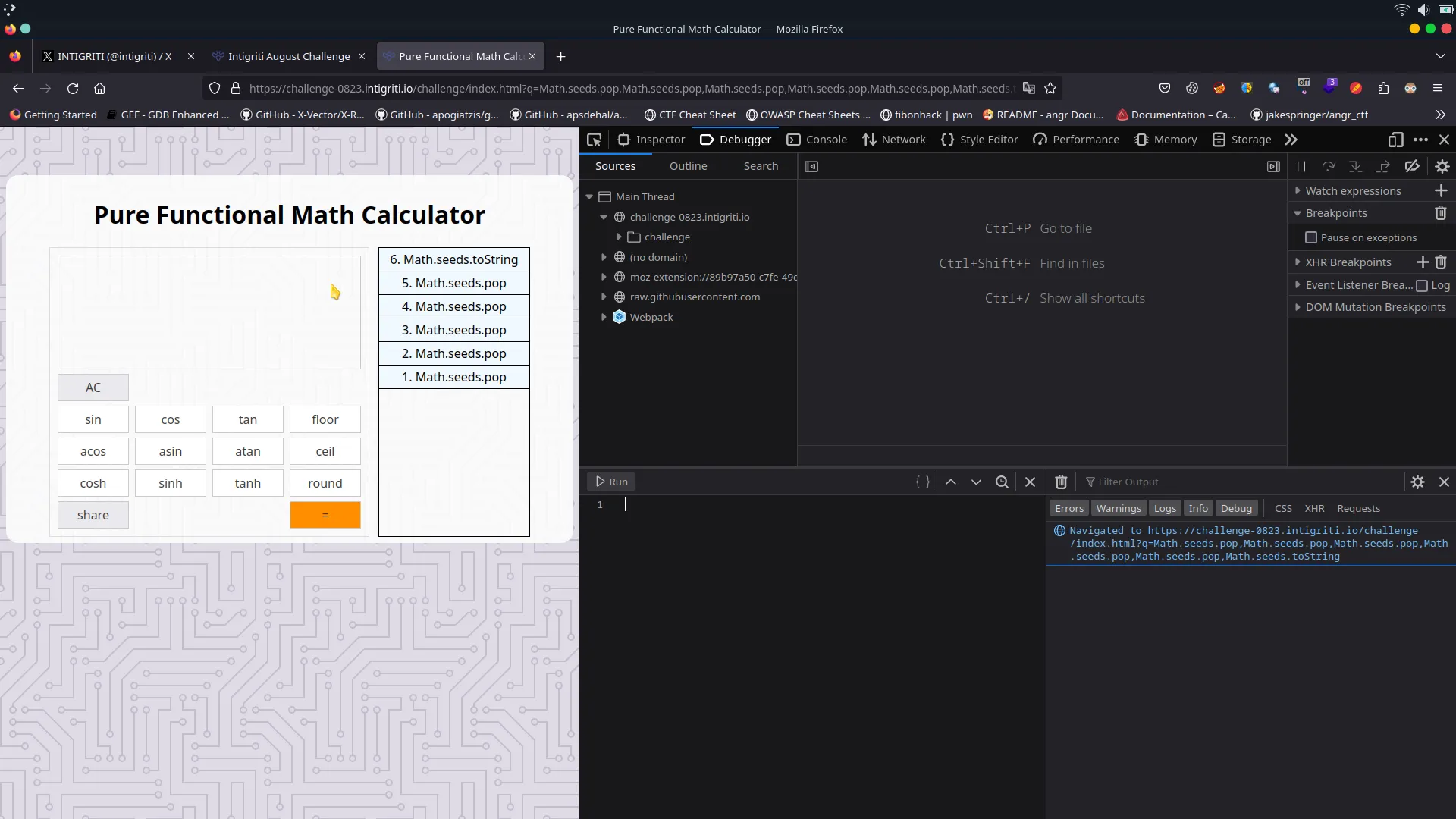Toggle XHR console filter

[x=1314, y=509]
